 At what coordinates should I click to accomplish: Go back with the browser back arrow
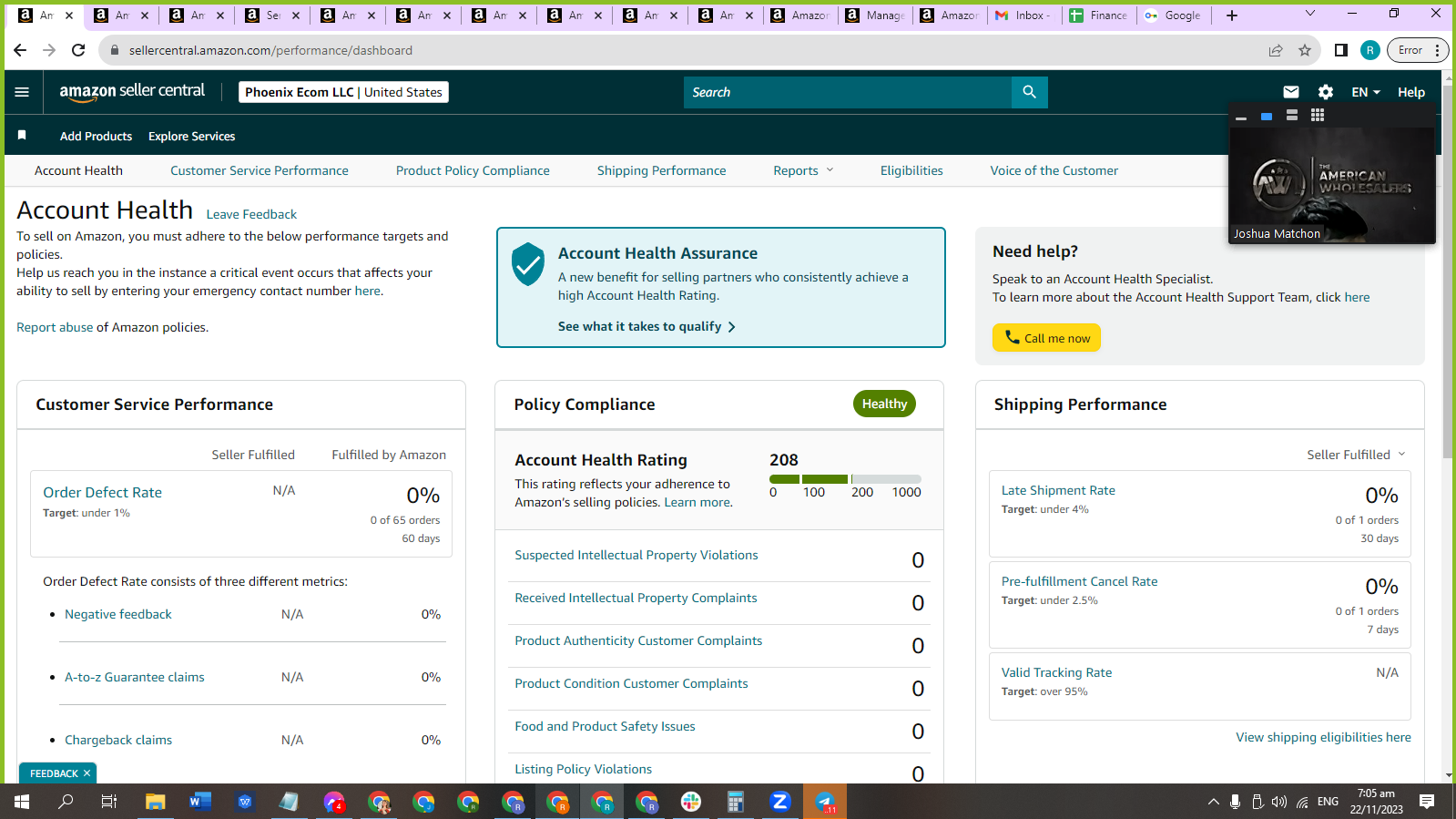pos(20,50)
